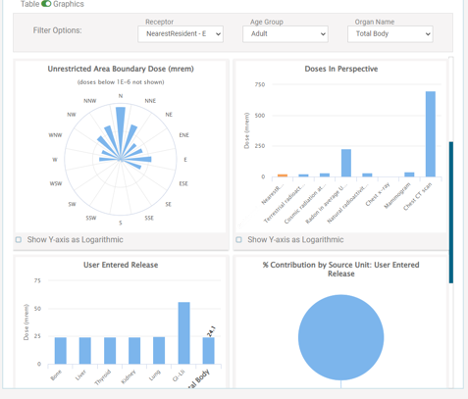This screenshot has width=468, height=399.
Task: Open the Organ Name dropdown
Action: point(390,34)
